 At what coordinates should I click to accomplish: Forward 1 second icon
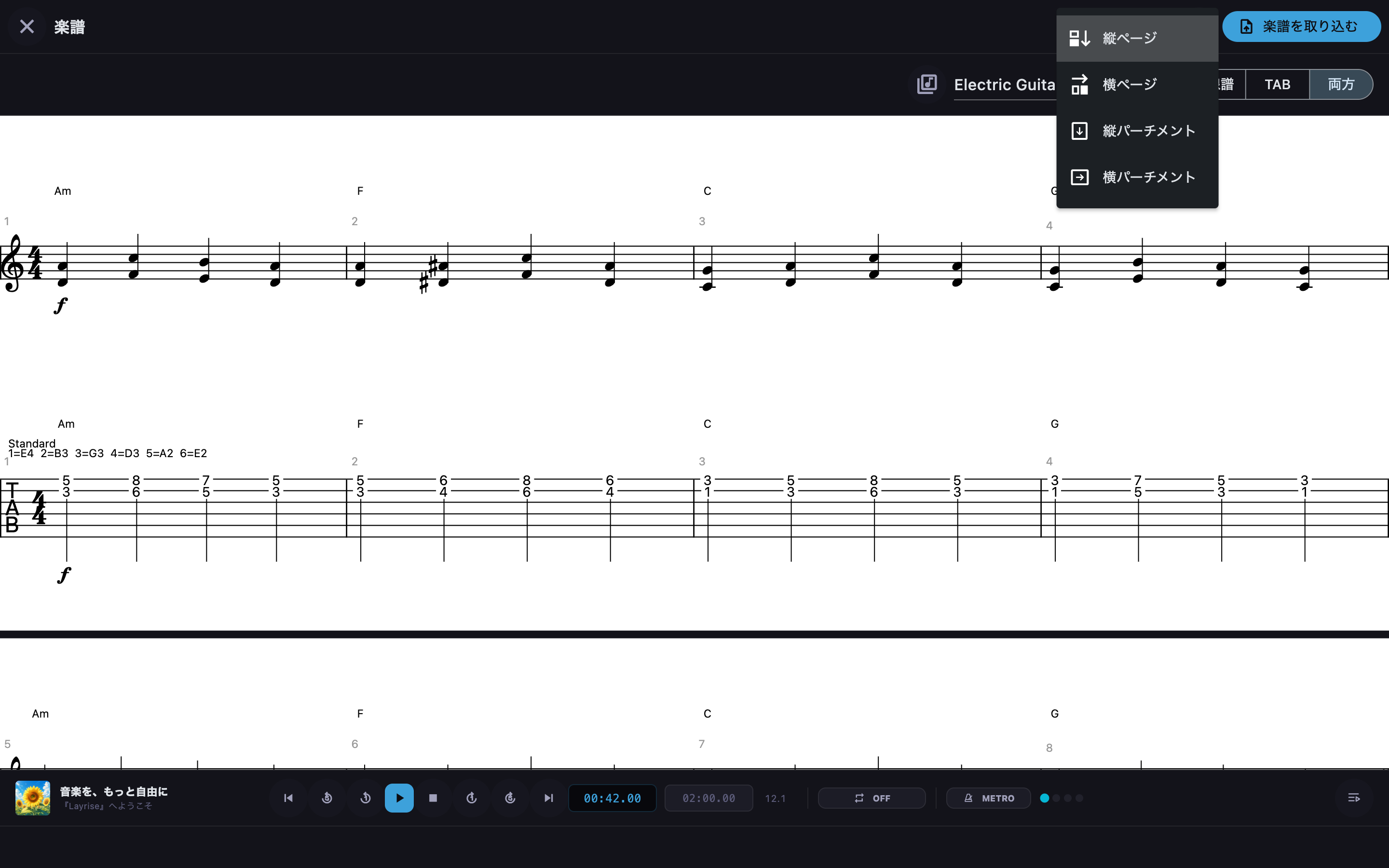point(472,798)
